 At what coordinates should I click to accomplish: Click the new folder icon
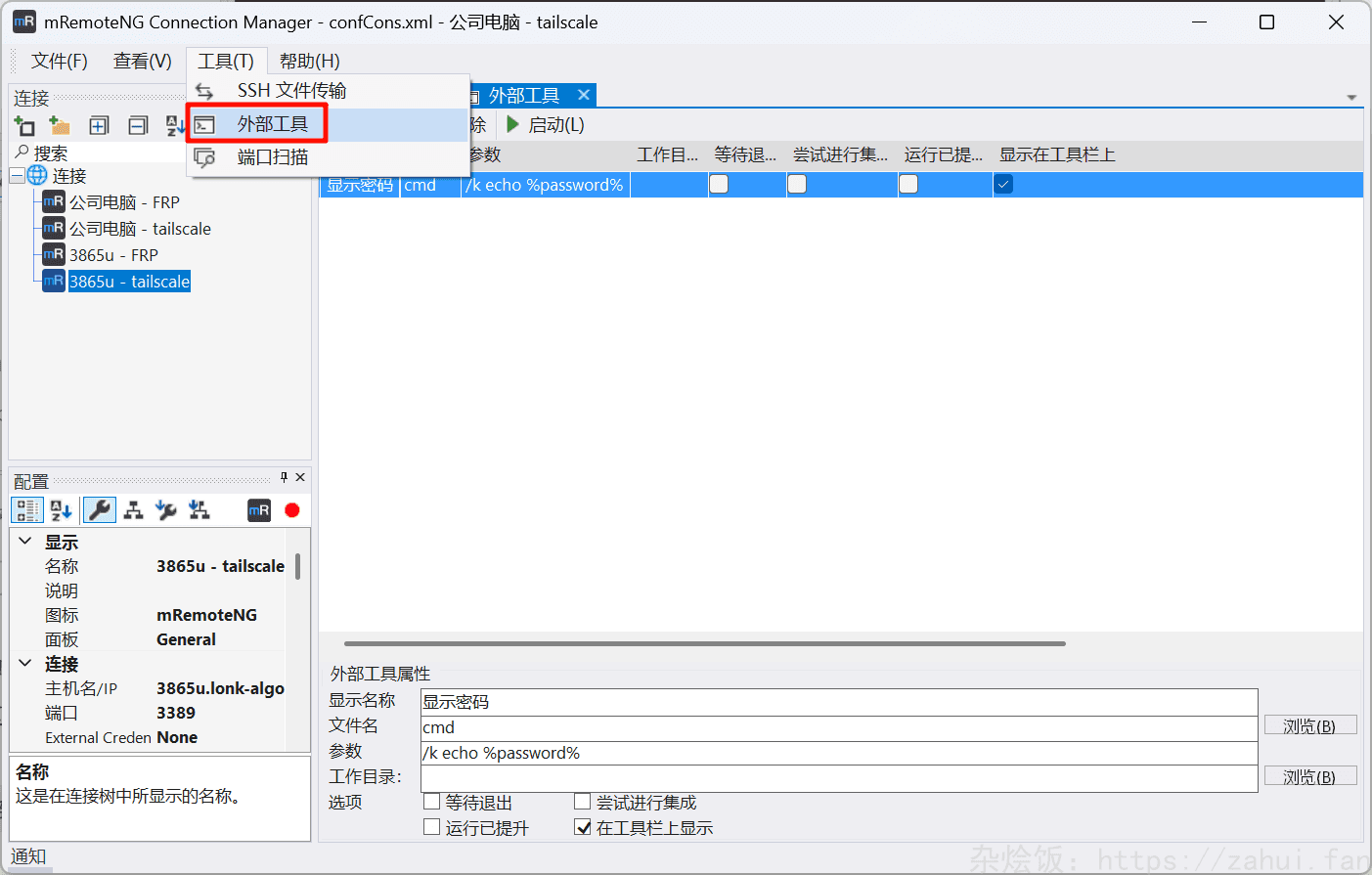[x=60, y=126]
